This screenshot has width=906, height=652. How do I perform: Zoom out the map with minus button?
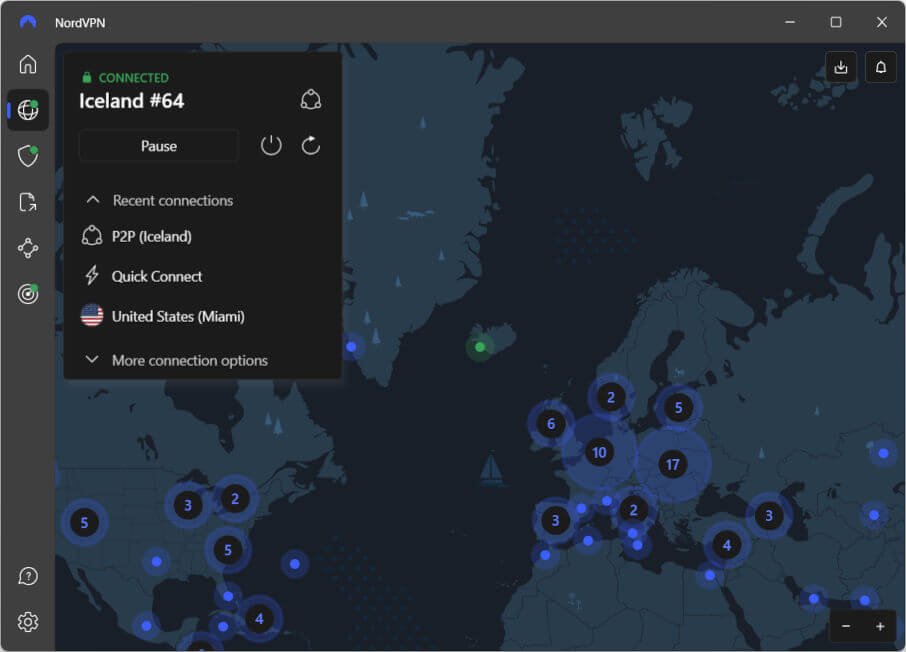846,626
